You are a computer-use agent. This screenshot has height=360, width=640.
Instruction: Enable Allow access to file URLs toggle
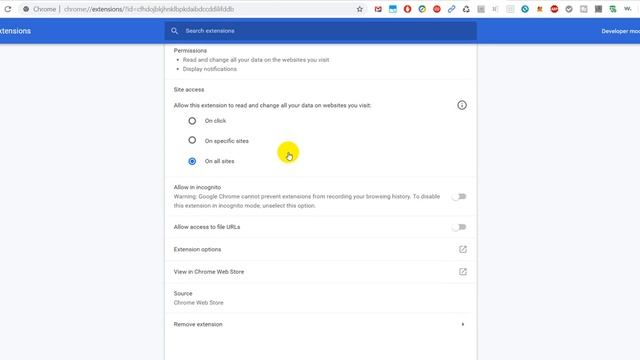pyautogui.click(x=459, y=227)
